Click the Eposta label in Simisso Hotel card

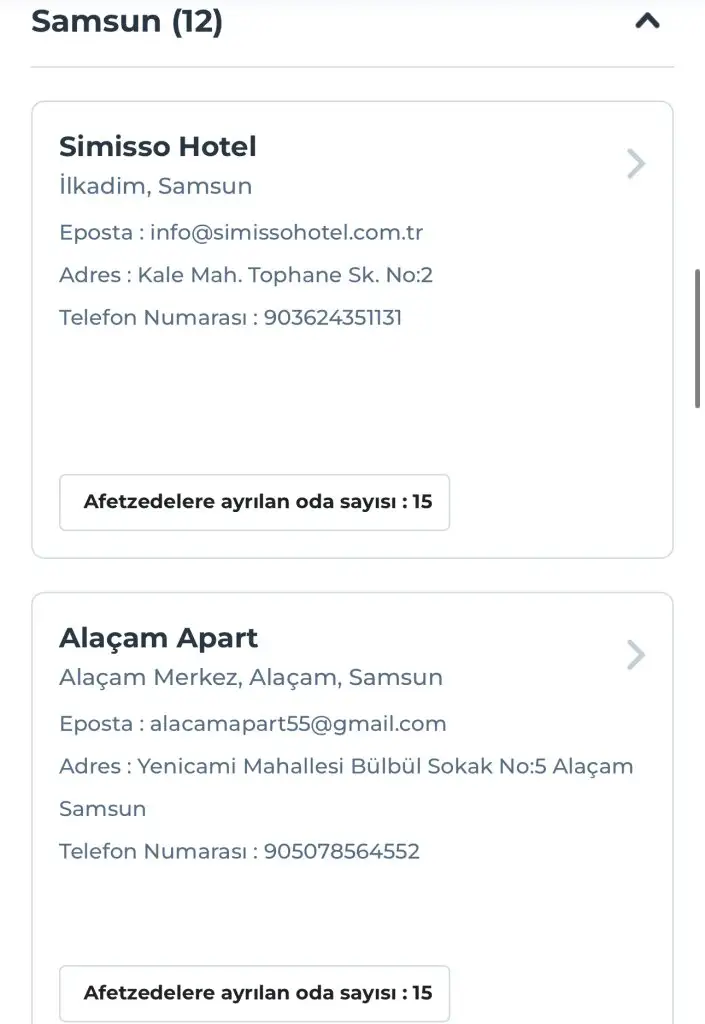(95, 233)
